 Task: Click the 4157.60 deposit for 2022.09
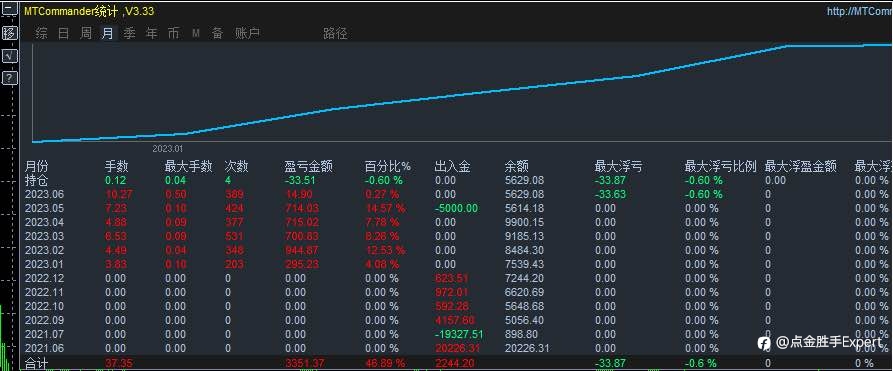pyautogui.click(x=454, y=320)
